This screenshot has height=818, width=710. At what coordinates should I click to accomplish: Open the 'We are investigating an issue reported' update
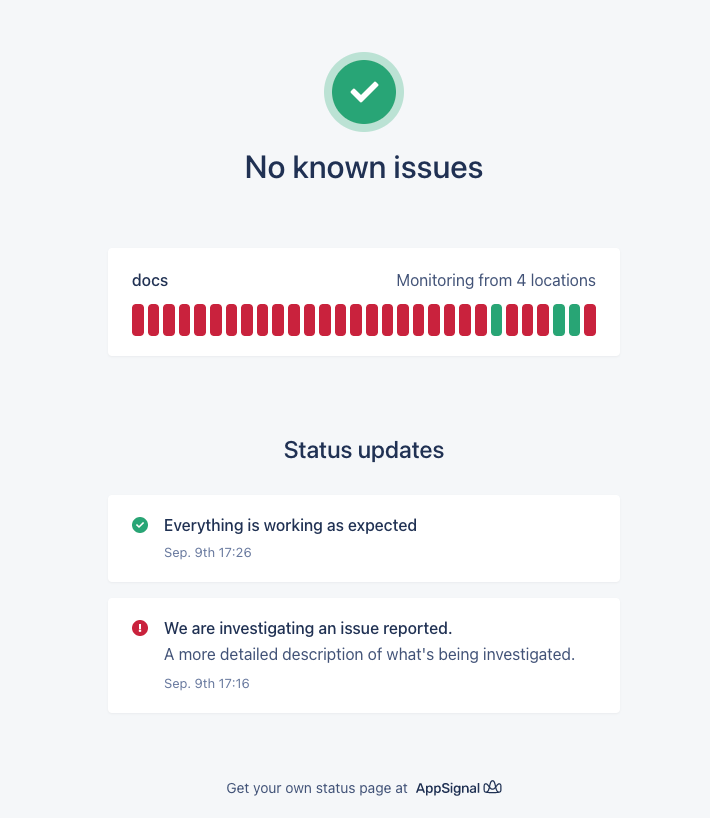coord(364,655)
